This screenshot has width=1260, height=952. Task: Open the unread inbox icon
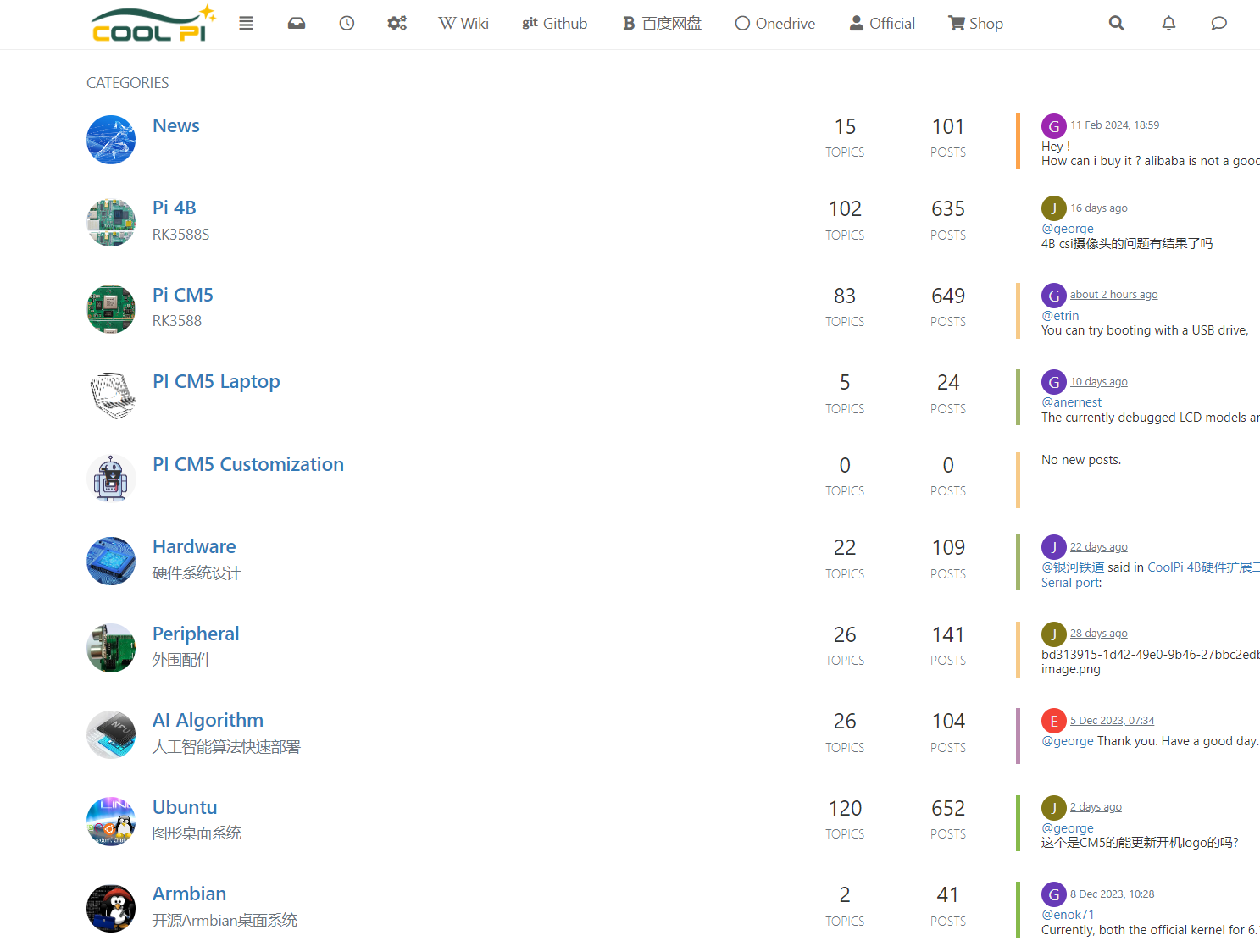coord(297,24)
